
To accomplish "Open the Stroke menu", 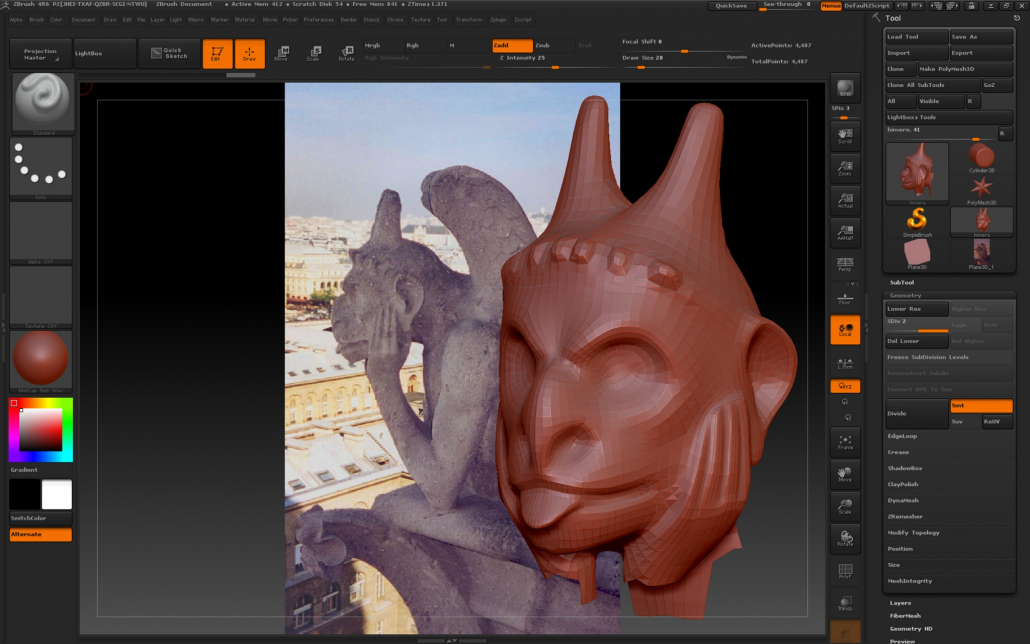I will pyautogui.click(x=395, y=19).
